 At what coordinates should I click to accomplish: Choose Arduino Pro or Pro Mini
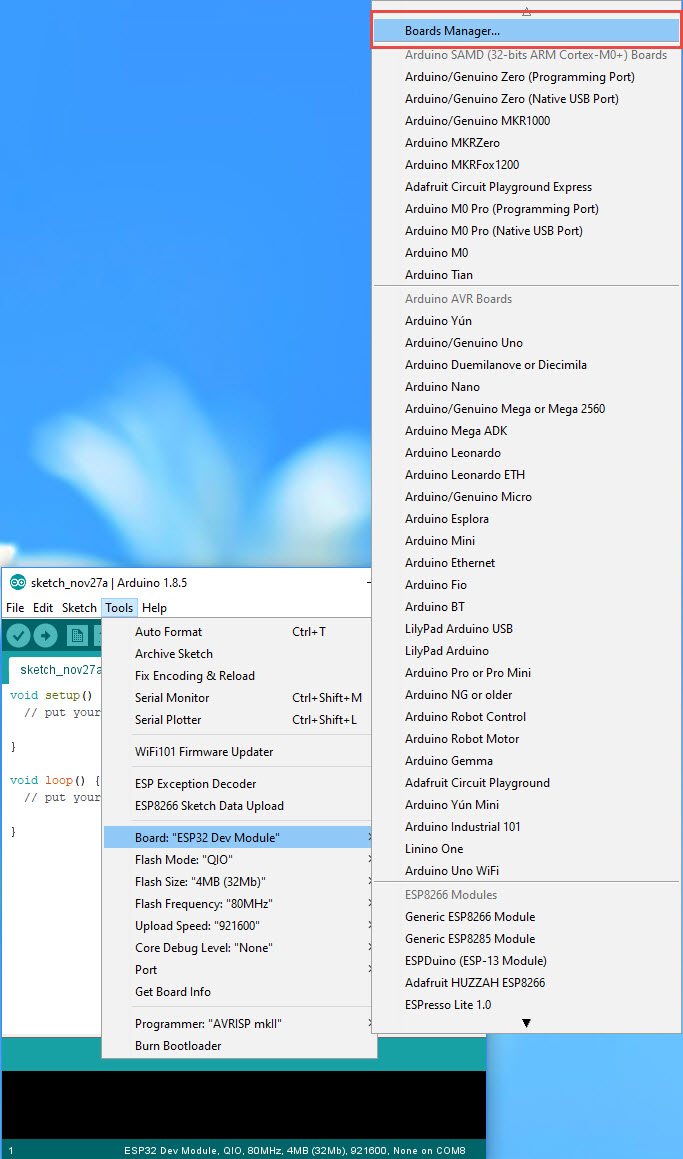tap(526, 673)
